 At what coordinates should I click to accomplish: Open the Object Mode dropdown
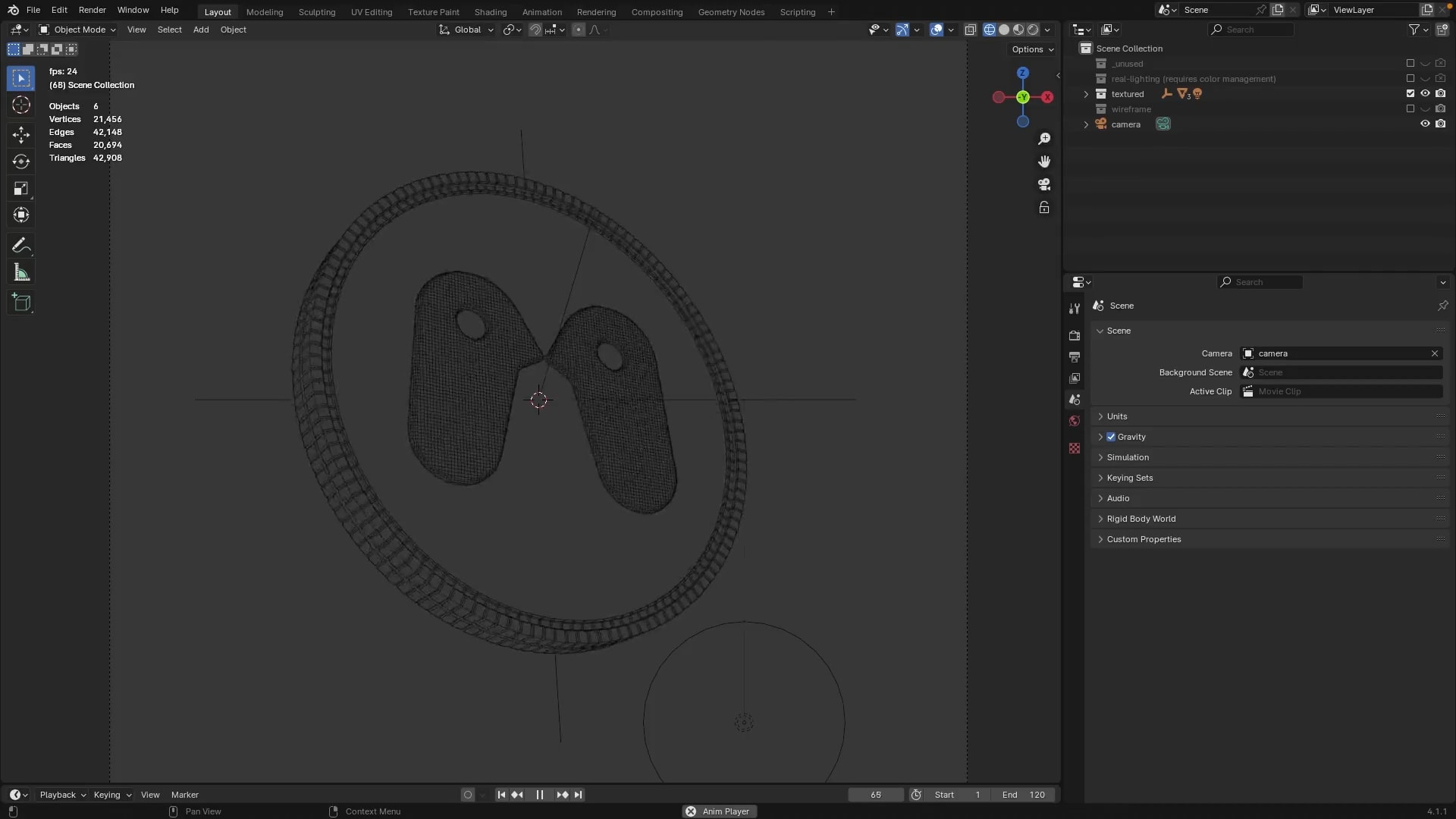pos(78,30)
